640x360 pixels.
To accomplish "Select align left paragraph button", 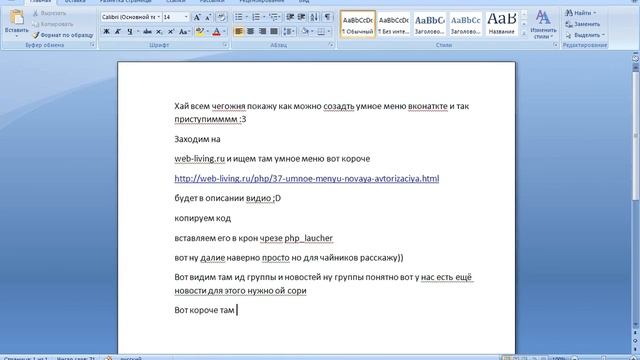I will point(239,31).
